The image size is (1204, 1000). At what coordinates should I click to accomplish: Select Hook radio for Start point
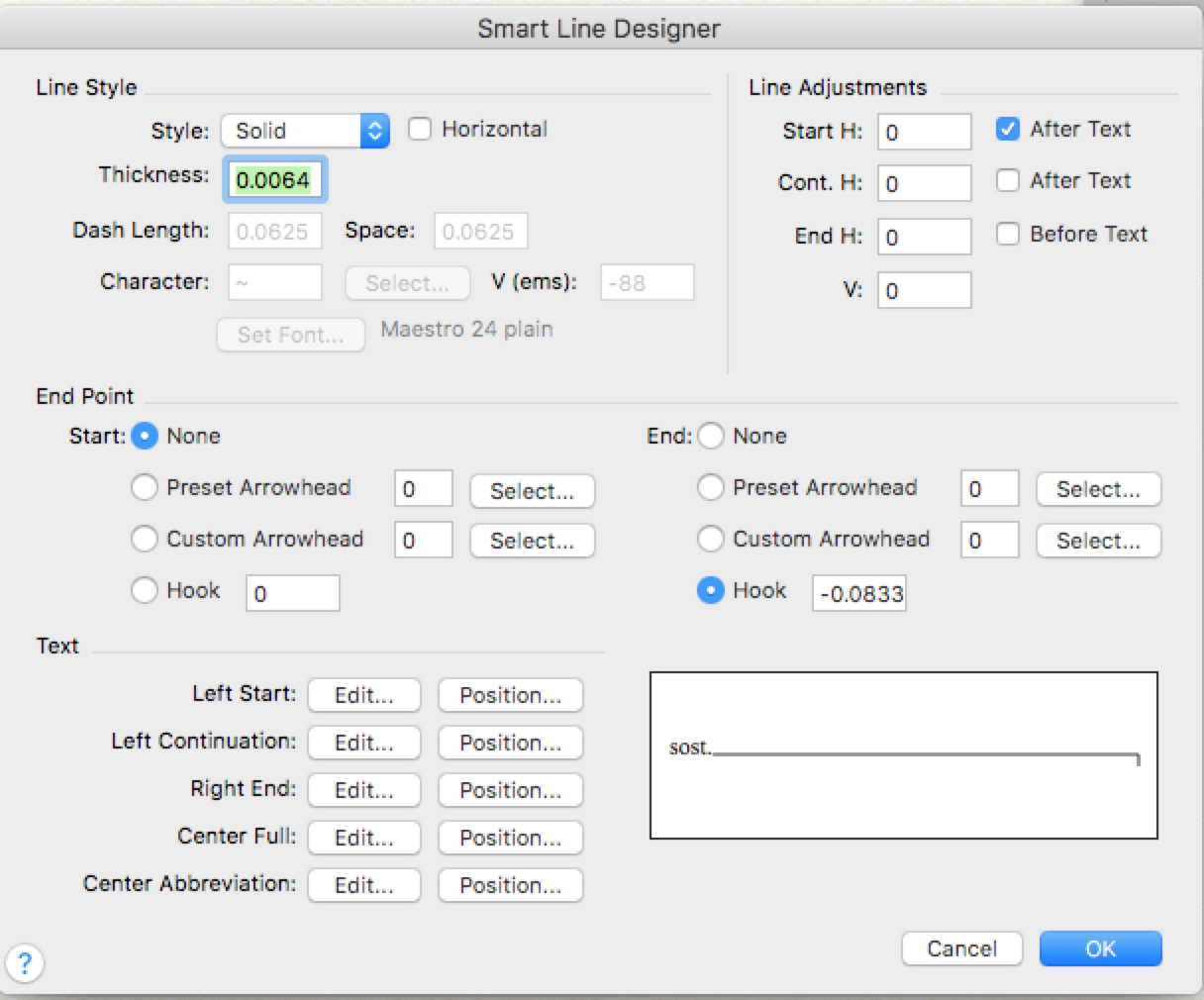click(145, 591)
